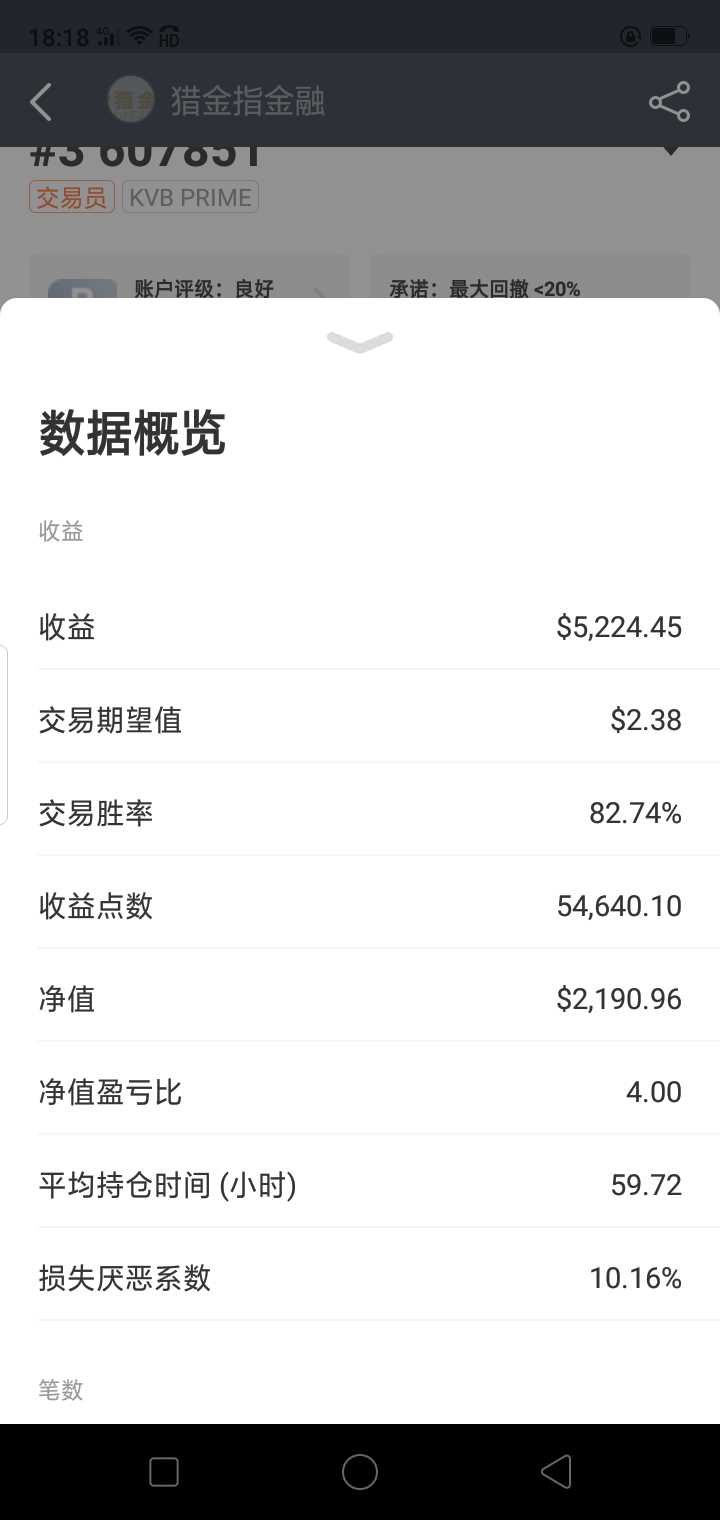Tap the Android home circle button

pyautogui.click(x=360, y=1472)
